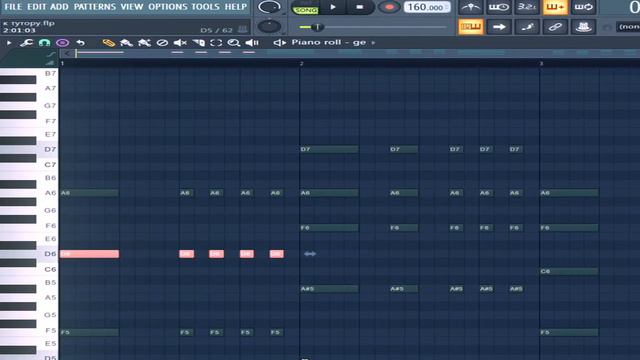Click the hat icon in recording panel
Viewport: 640px width, 360px height.
(583, 27)
